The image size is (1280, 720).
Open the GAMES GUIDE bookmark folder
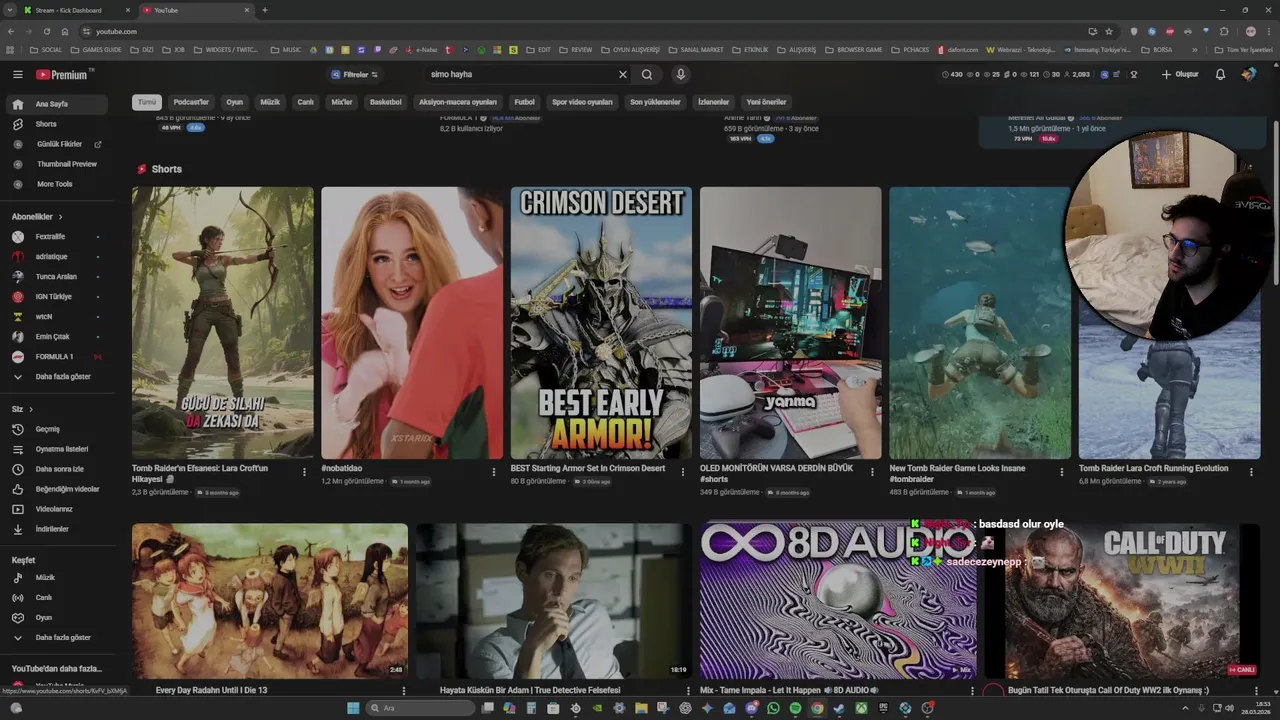pyautogui.click(x=95, y=49)
